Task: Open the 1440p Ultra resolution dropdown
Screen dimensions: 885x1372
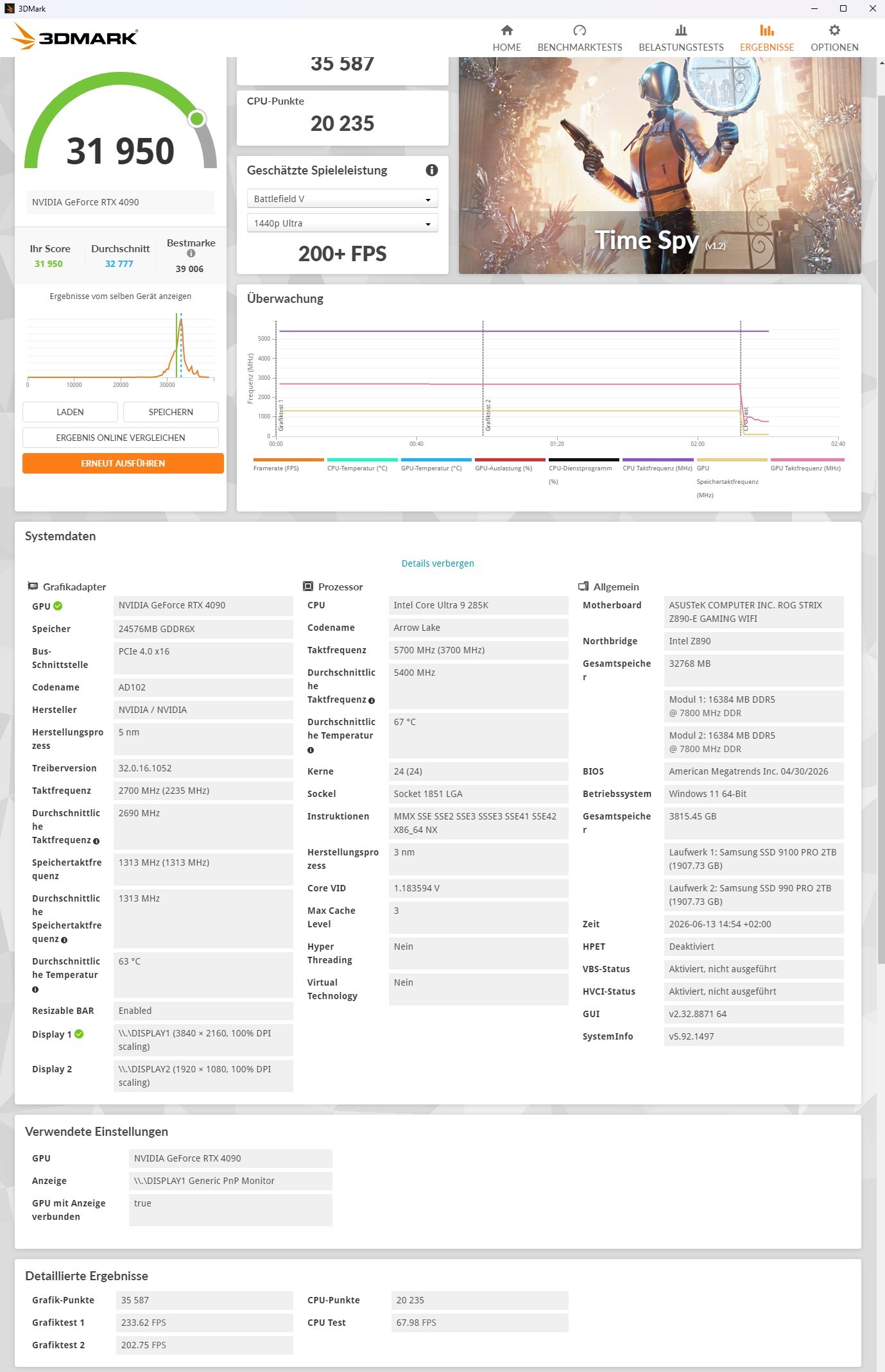Action: (x=343, y=223)
